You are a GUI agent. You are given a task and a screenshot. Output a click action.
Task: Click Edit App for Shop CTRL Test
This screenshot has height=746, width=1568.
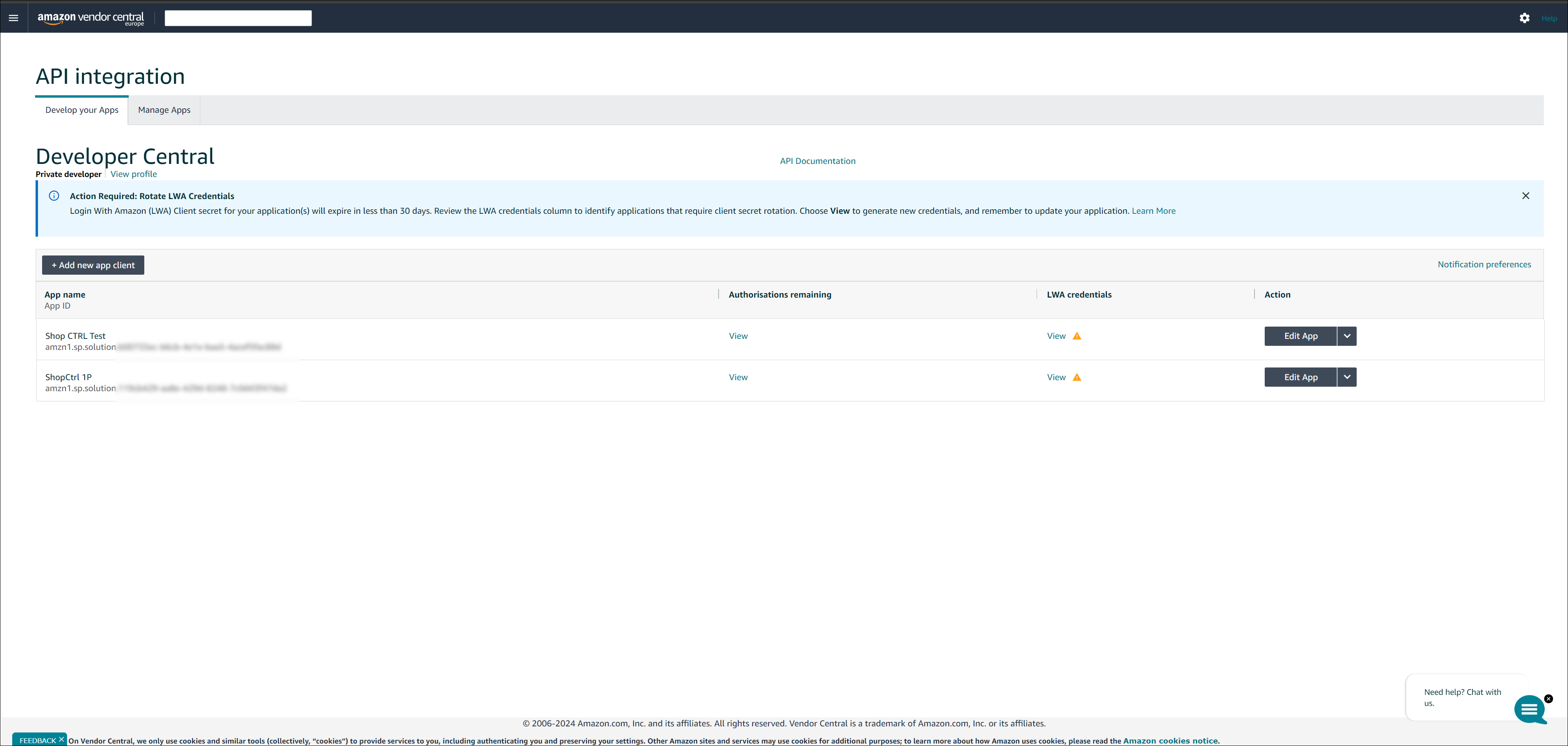click(x=1301, y=336)
